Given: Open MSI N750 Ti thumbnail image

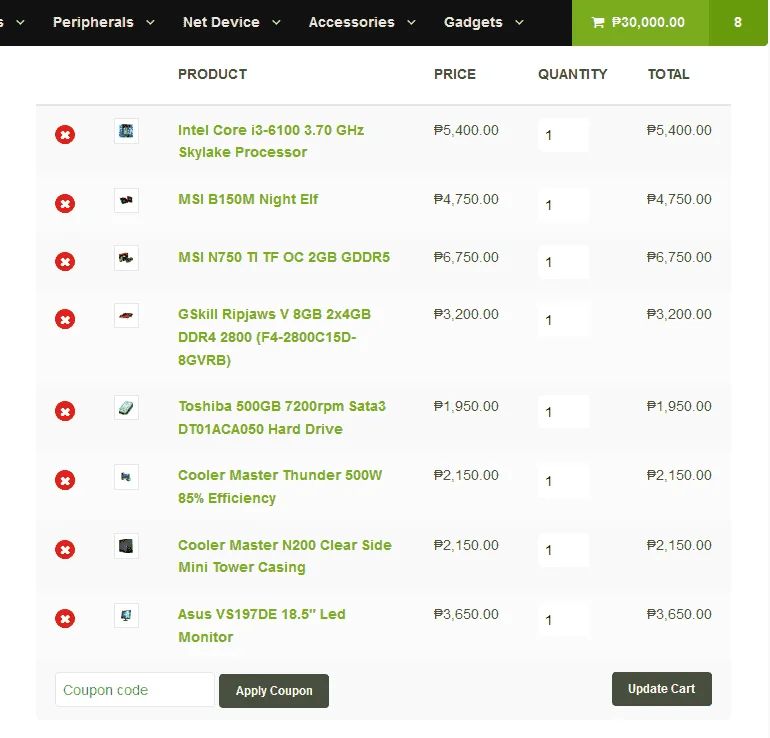Looking at the screenshot, I should 126,258.
